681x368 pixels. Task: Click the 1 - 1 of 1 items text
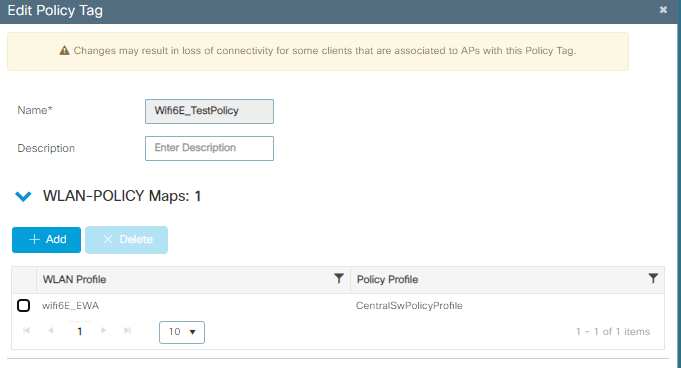coord(613,332)
